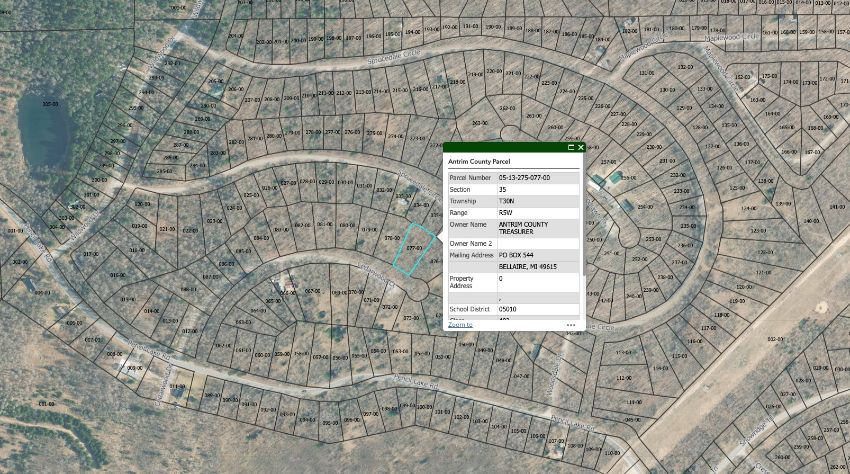Select parcel 173-00 on the map

809,83
